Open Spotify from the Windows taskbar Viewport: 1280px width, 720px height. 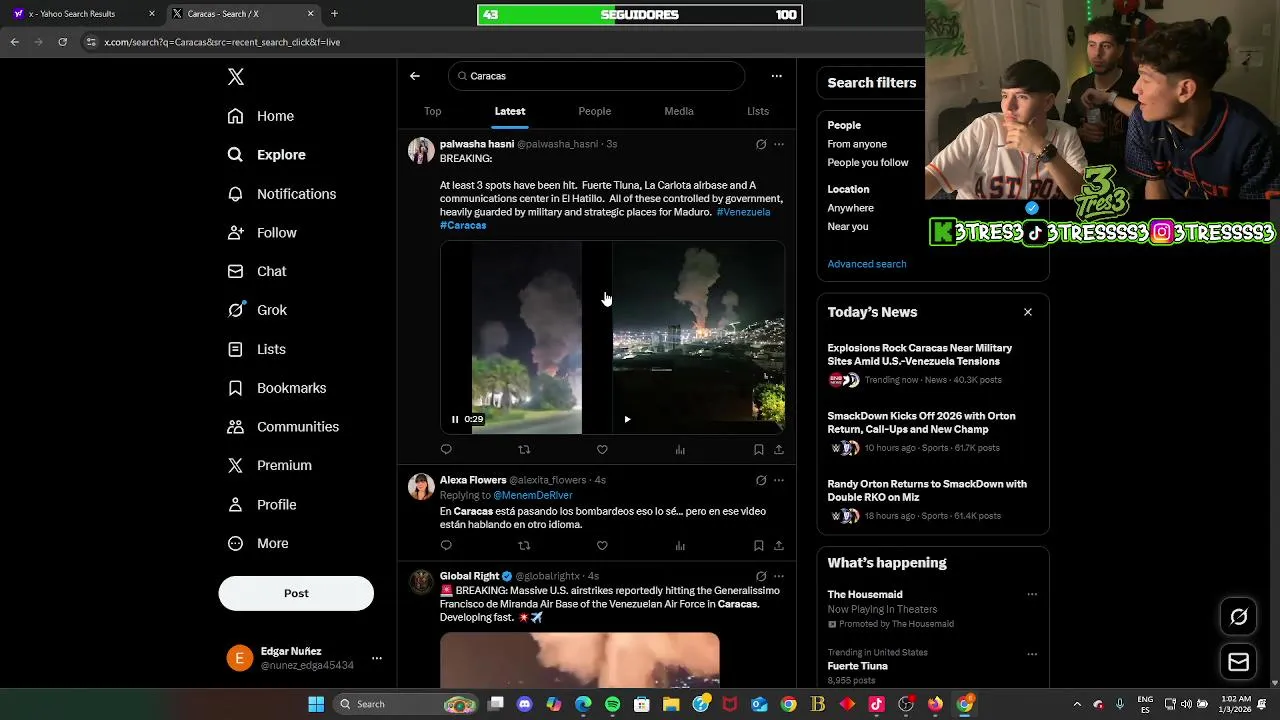click(612, 704)
